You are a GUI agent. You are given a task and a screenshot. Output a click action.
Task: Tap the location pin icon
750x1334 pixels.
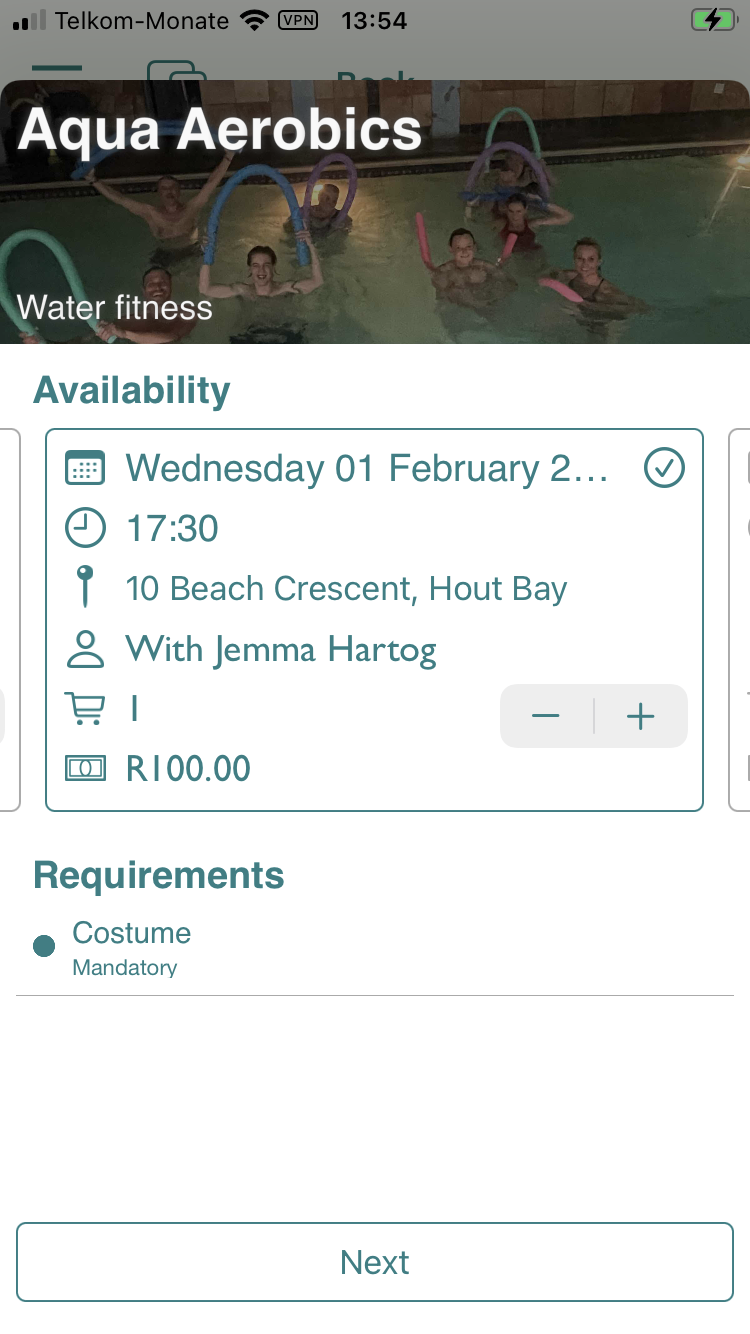click(85, 587)
